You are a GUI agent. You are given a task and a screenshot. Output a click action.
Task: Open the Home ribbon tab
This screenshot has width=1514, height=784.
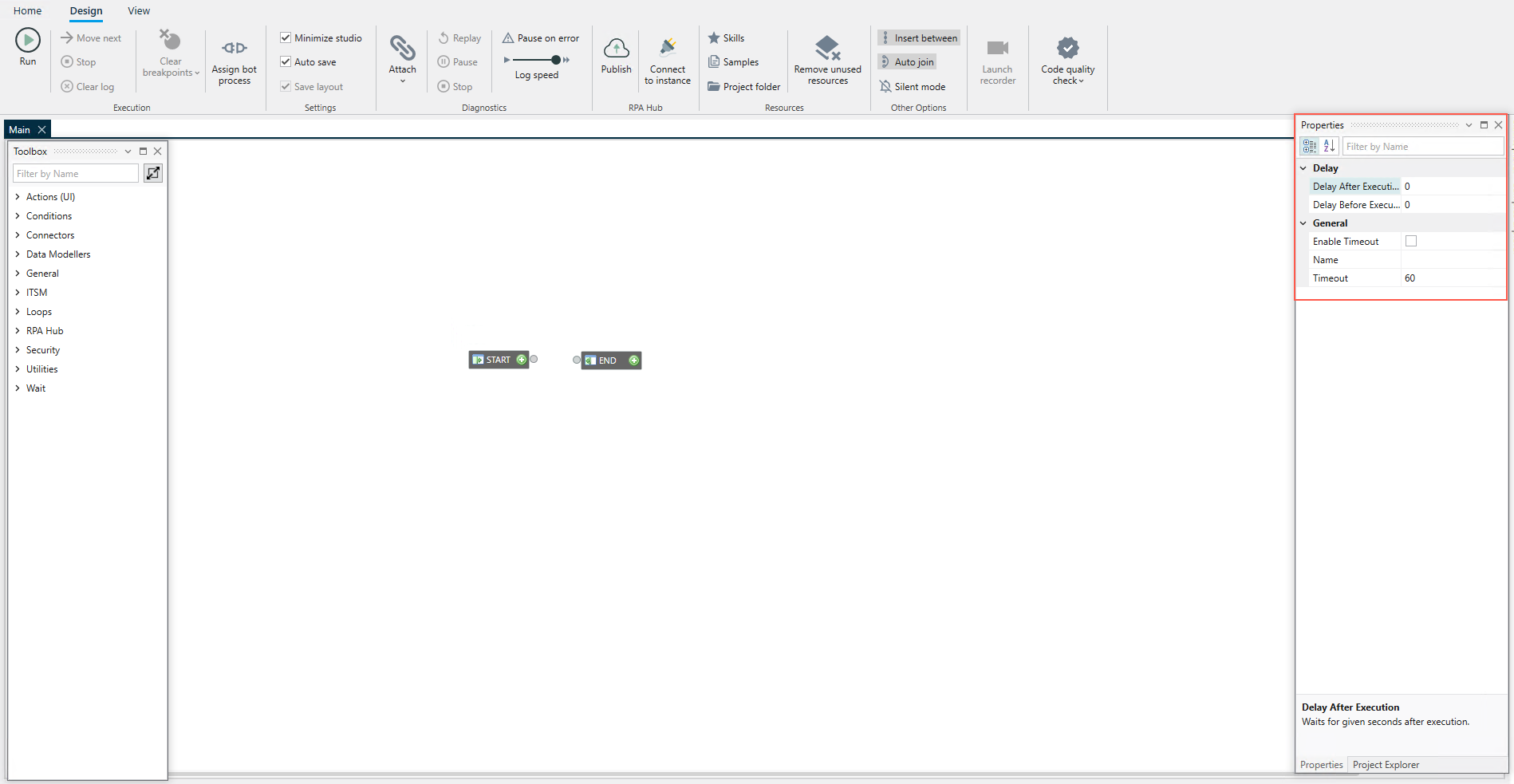pos(27,11)
